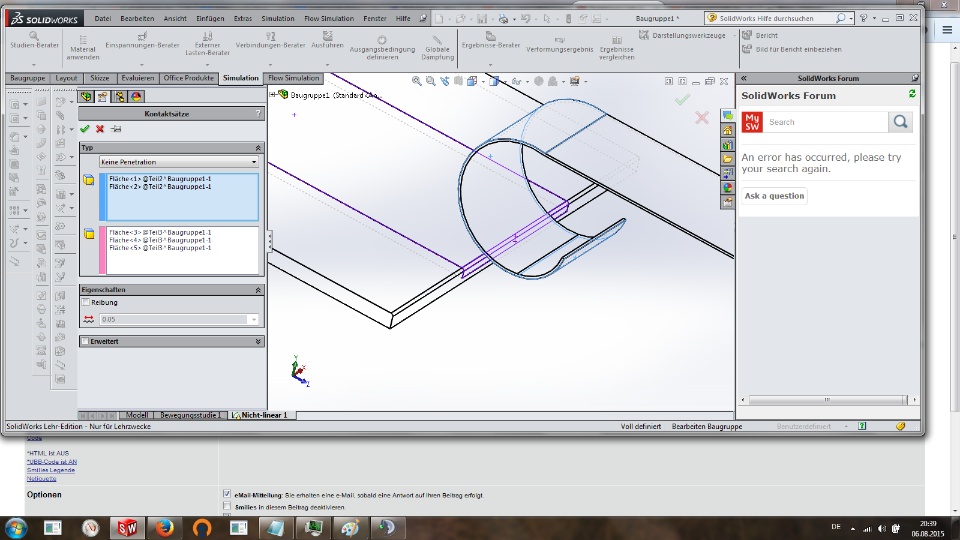Click the forum Search input field
This screenshot has height=540, width=960.
(x=825, y=122)
